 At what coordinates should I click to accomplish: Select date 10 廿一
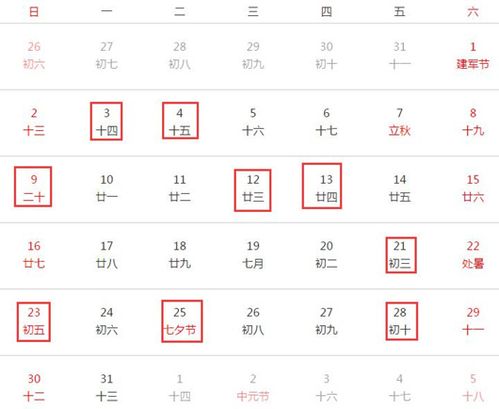(x=107, y=188)
